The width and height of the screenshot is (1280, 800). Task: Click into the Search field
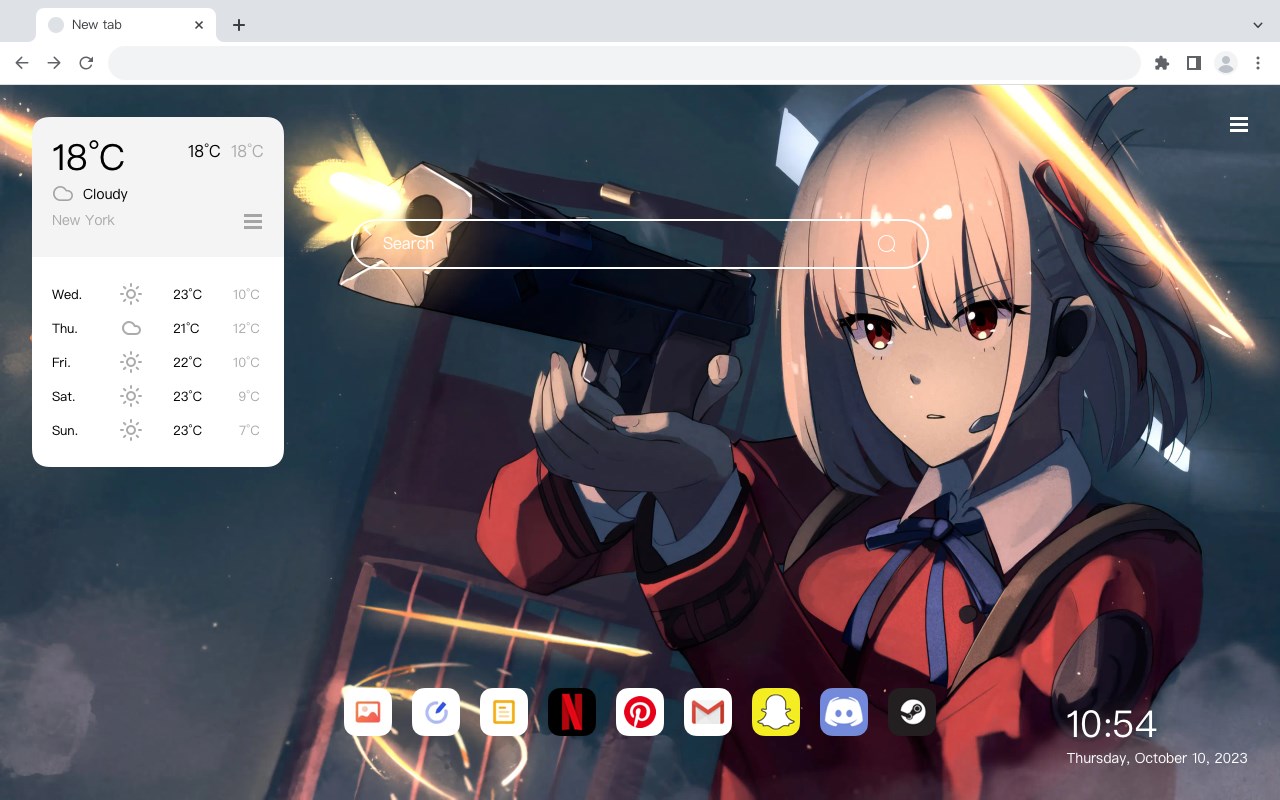(x=640, y=244)
